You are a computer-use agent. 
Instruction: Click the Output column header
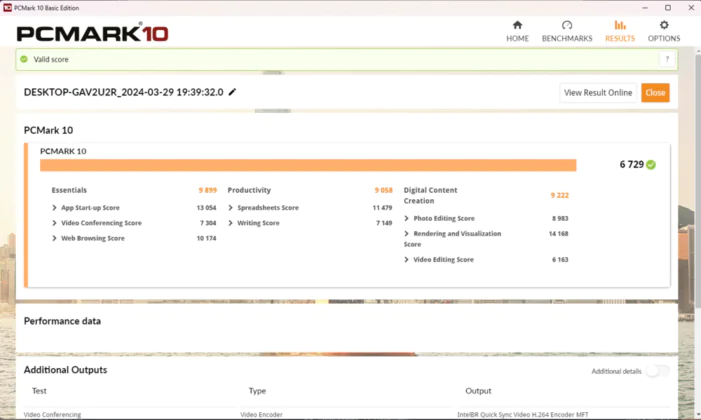[x=478, y=391]
